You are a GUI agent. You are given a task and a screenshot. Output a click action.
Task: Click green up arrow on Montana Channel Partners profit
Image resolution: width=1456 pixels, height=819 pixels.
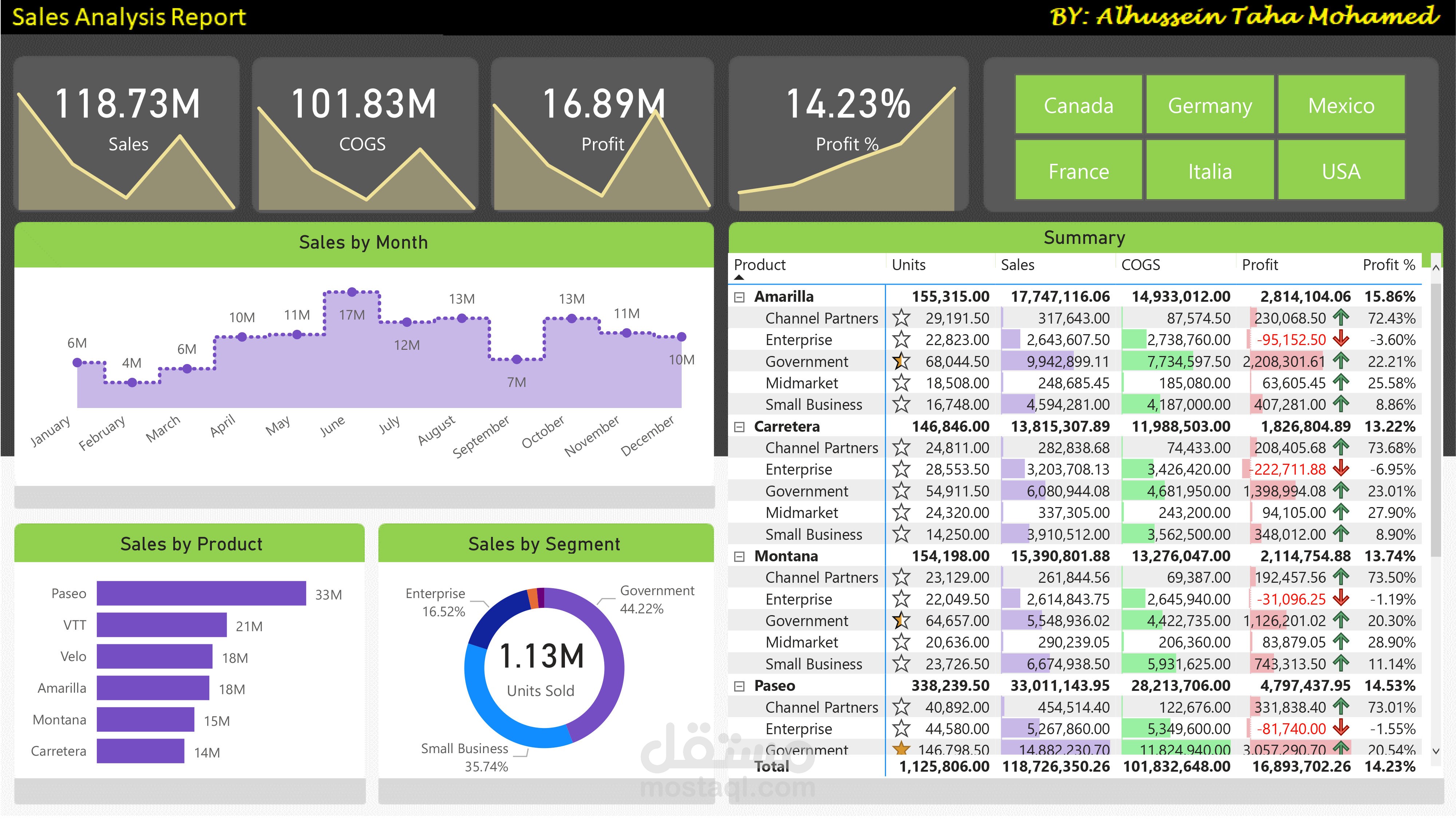click(1341, 577)
